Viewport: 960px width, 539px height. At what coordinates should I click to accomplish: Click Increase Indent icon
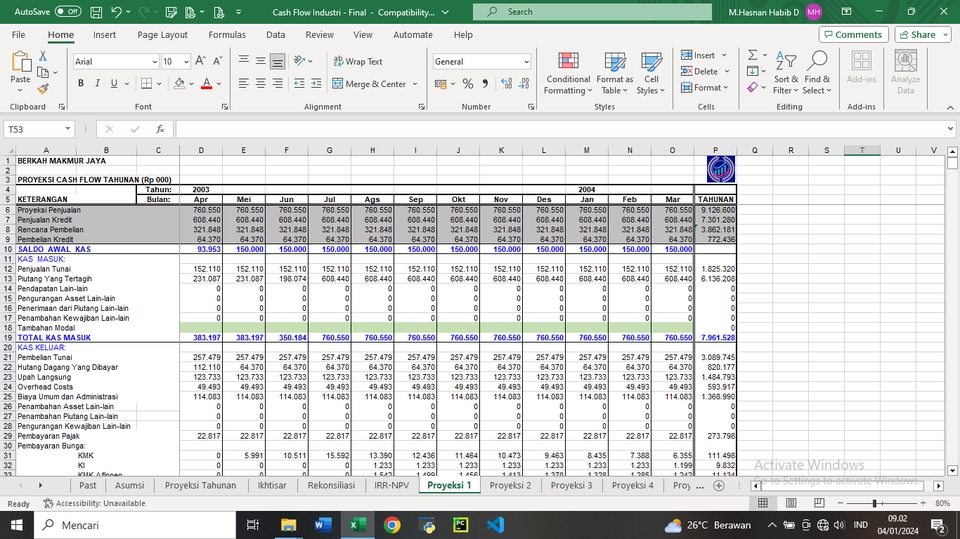(x=316, y=83)
